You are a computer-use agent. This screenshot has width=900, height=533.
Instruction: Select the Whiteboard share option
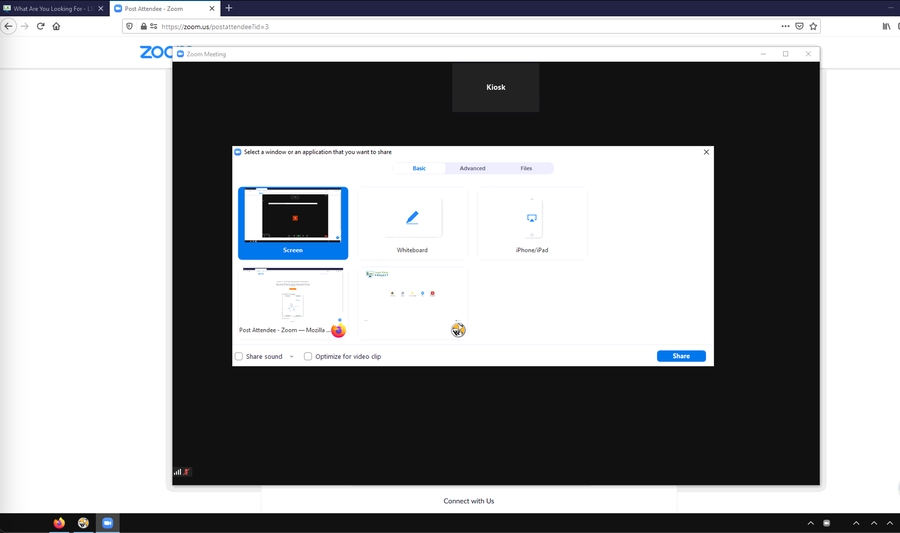412,223
